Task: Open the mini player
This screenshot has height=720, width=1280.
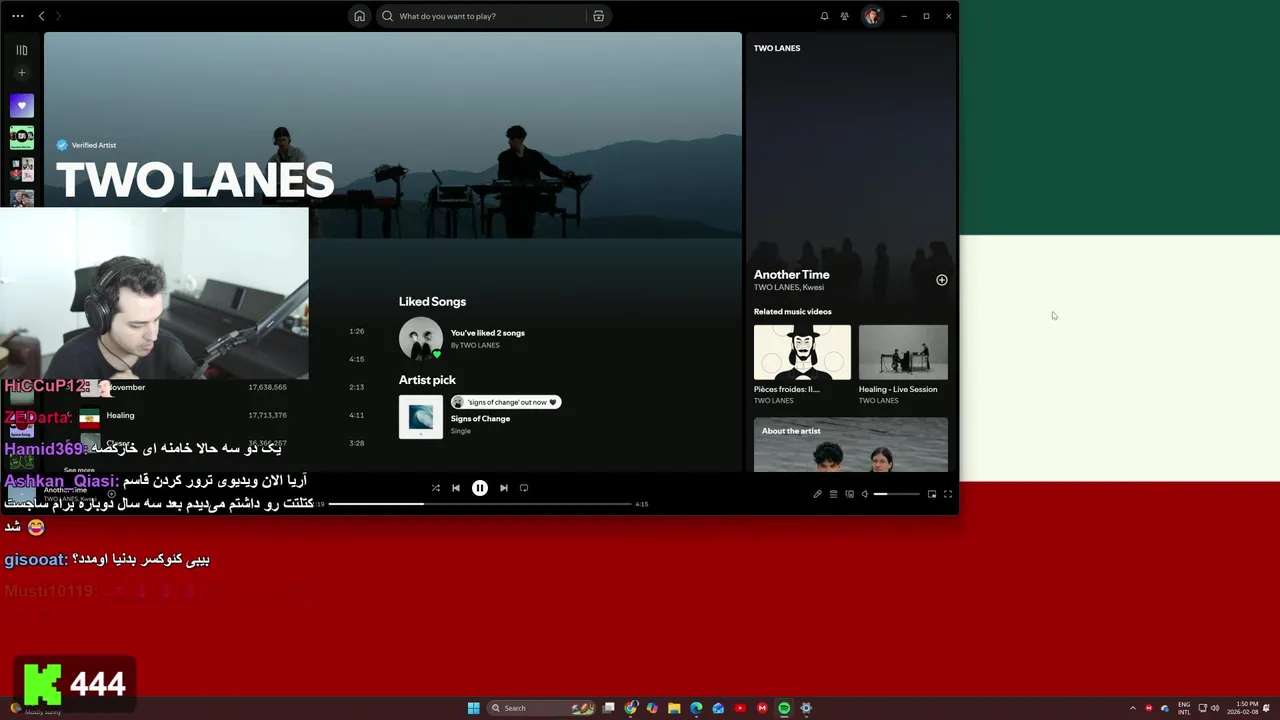Action: click(x=932, y=494)
